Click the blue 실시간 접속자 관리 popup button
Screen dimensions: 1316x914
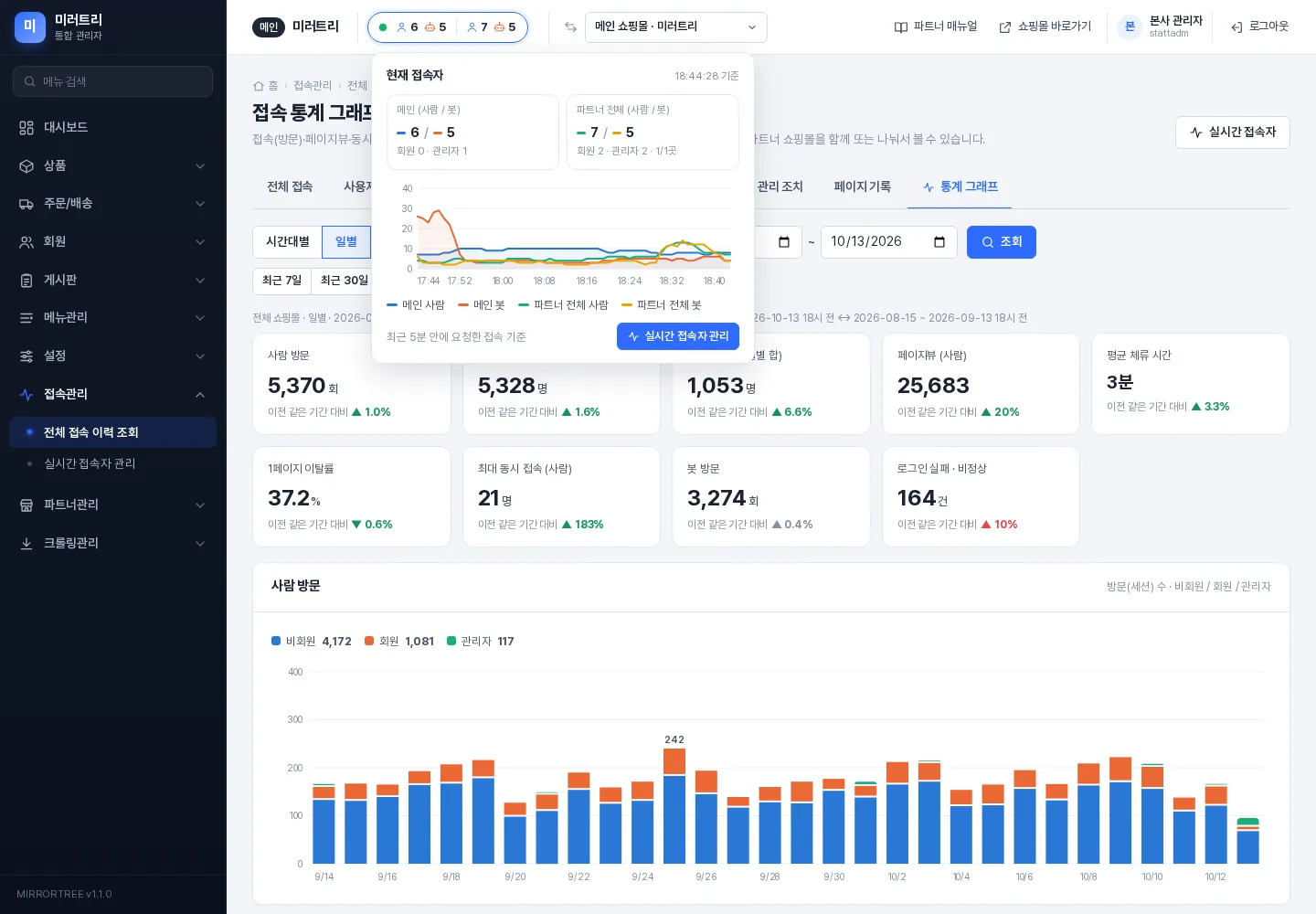(x=678, y=336)
